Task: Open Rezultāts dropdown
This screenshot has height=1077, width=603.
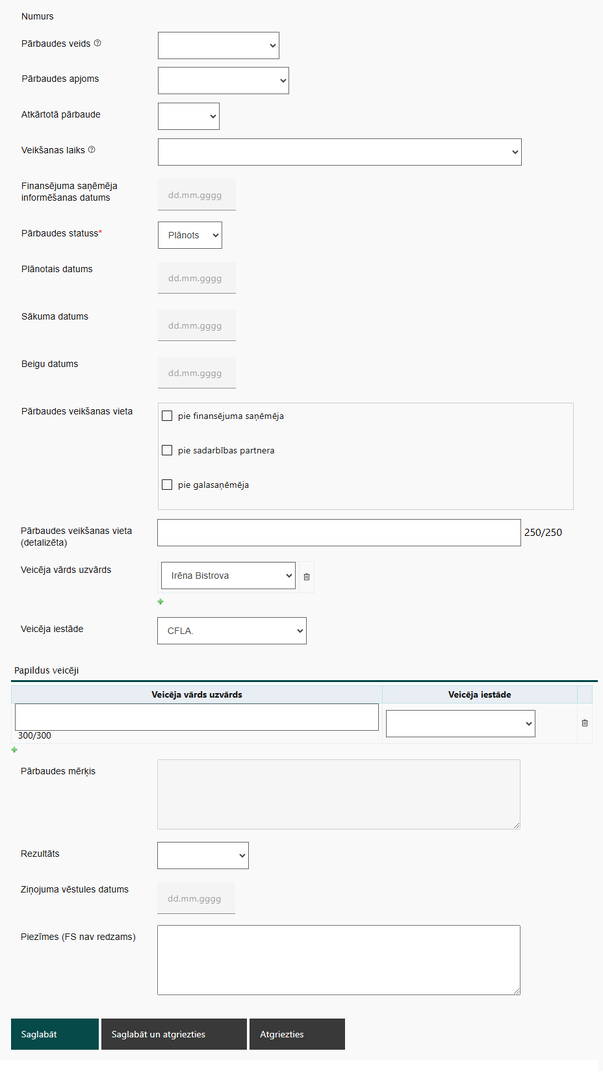Action: (x=203, y=856)
